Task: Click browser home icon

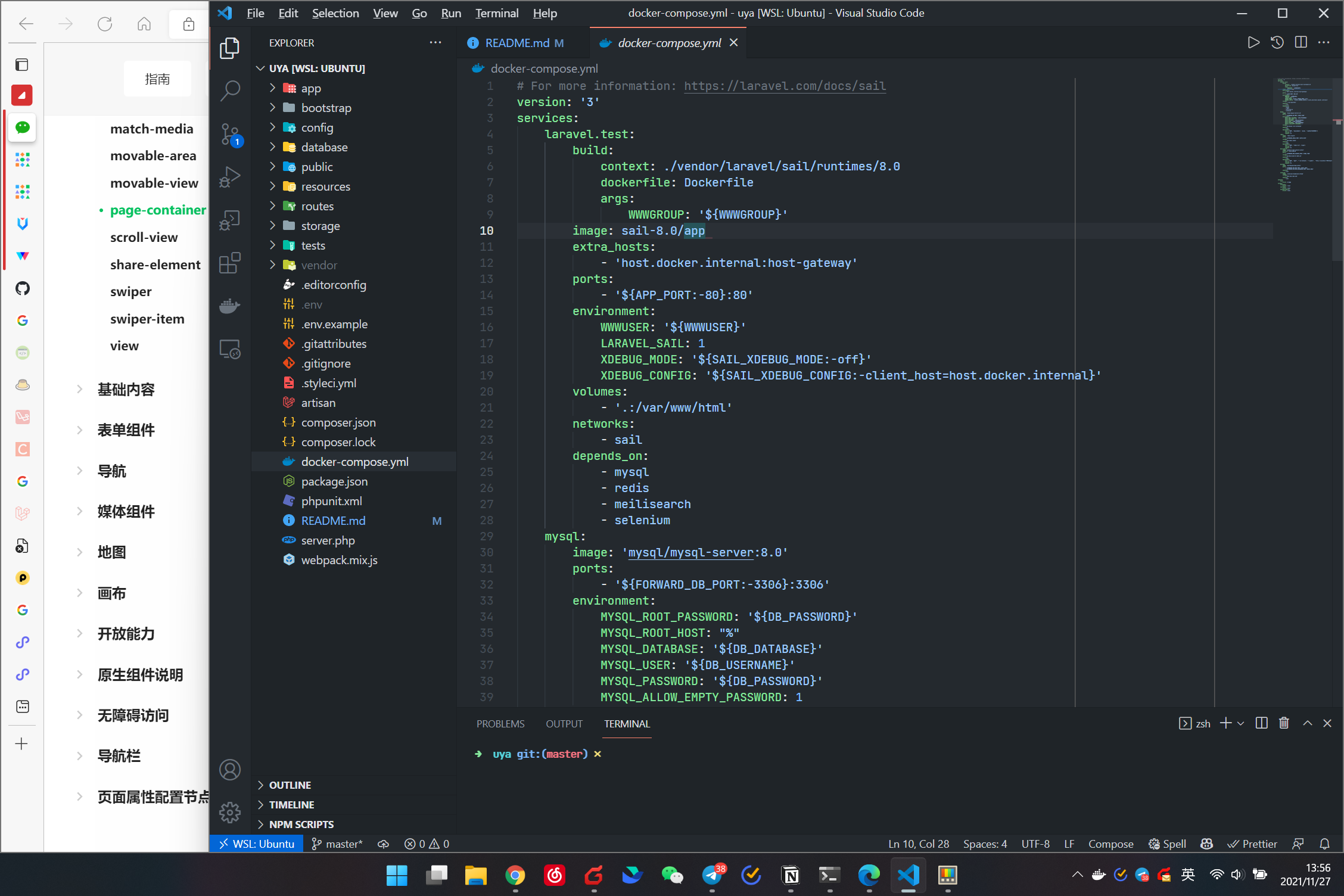Action: tap(144, 24)
